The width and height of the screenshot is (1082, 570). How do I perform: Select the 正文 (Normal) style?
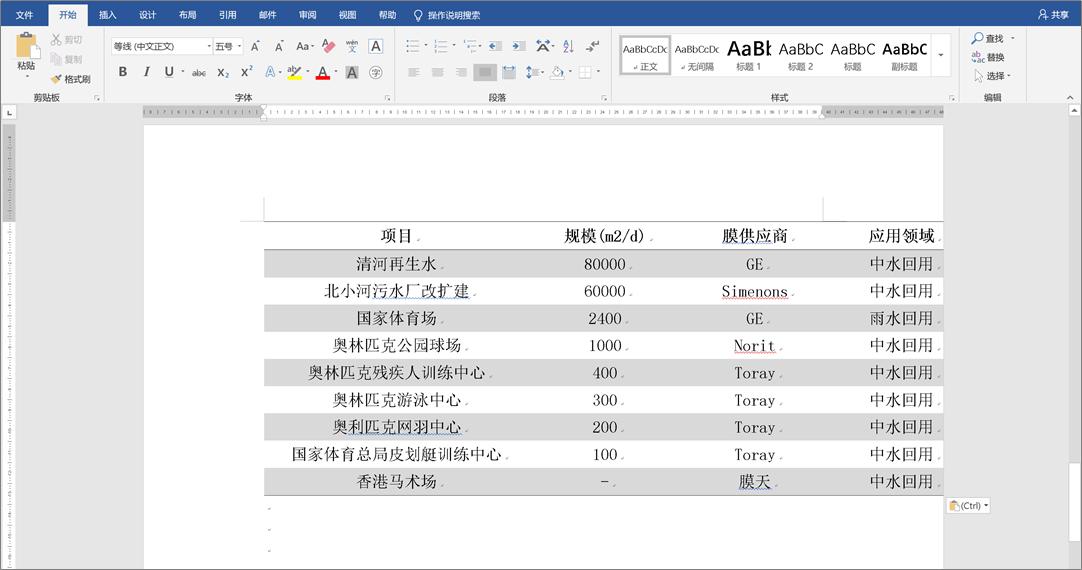[x=645, y=56]
